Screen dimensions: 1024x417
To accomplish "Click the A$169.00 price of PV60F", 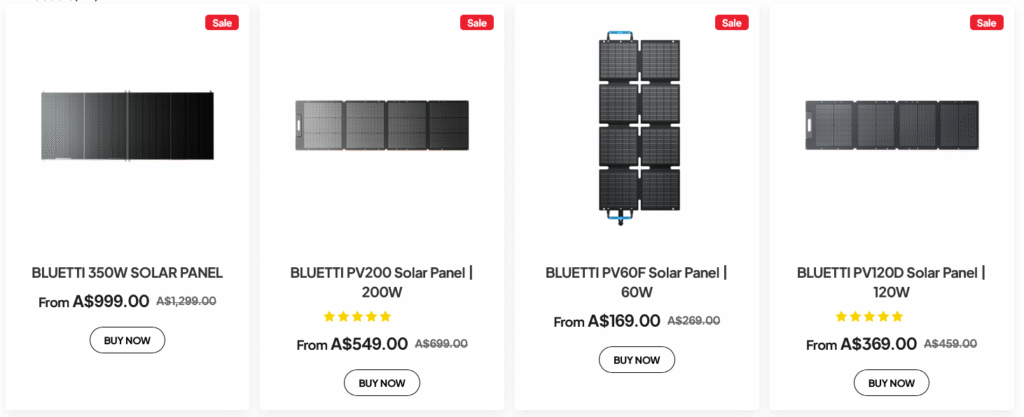I will point(624,321).
